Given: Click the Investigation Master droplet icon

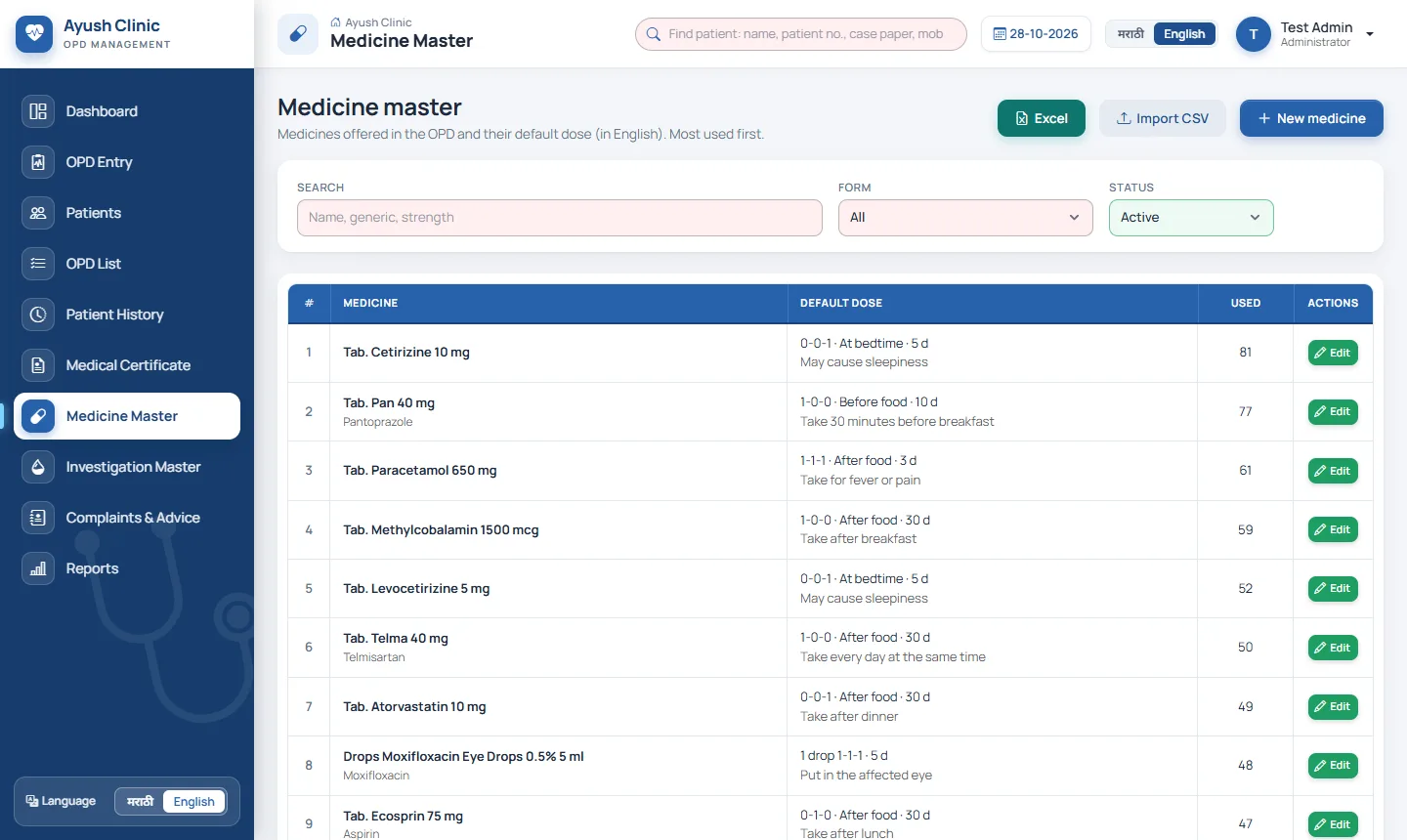Looking at the screenshot, I should (x=38, y=467).
